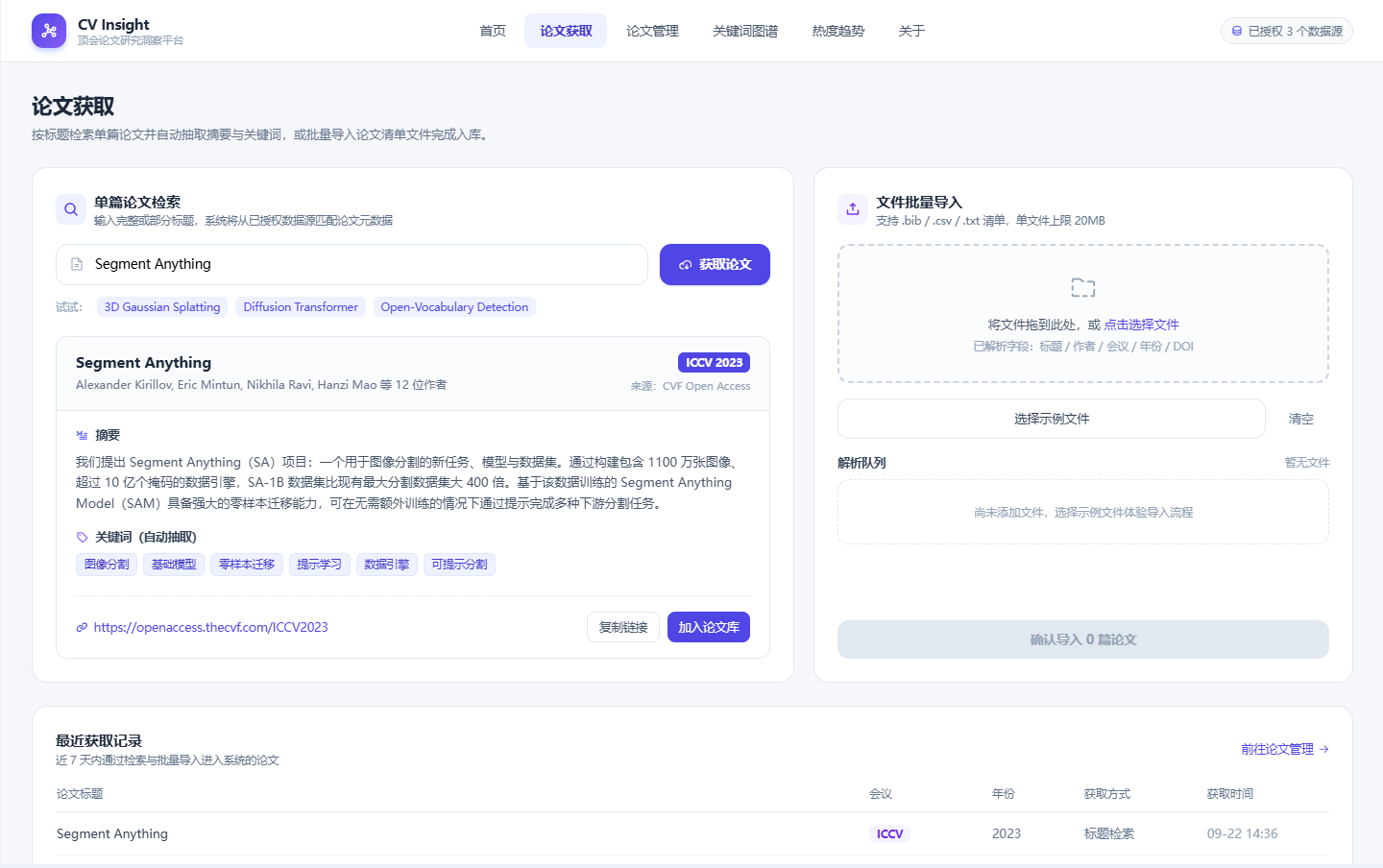Try the Open-Vocabulary Detection suggestion
This screenshot has height=868, width=1383.
tap(454, 307)
